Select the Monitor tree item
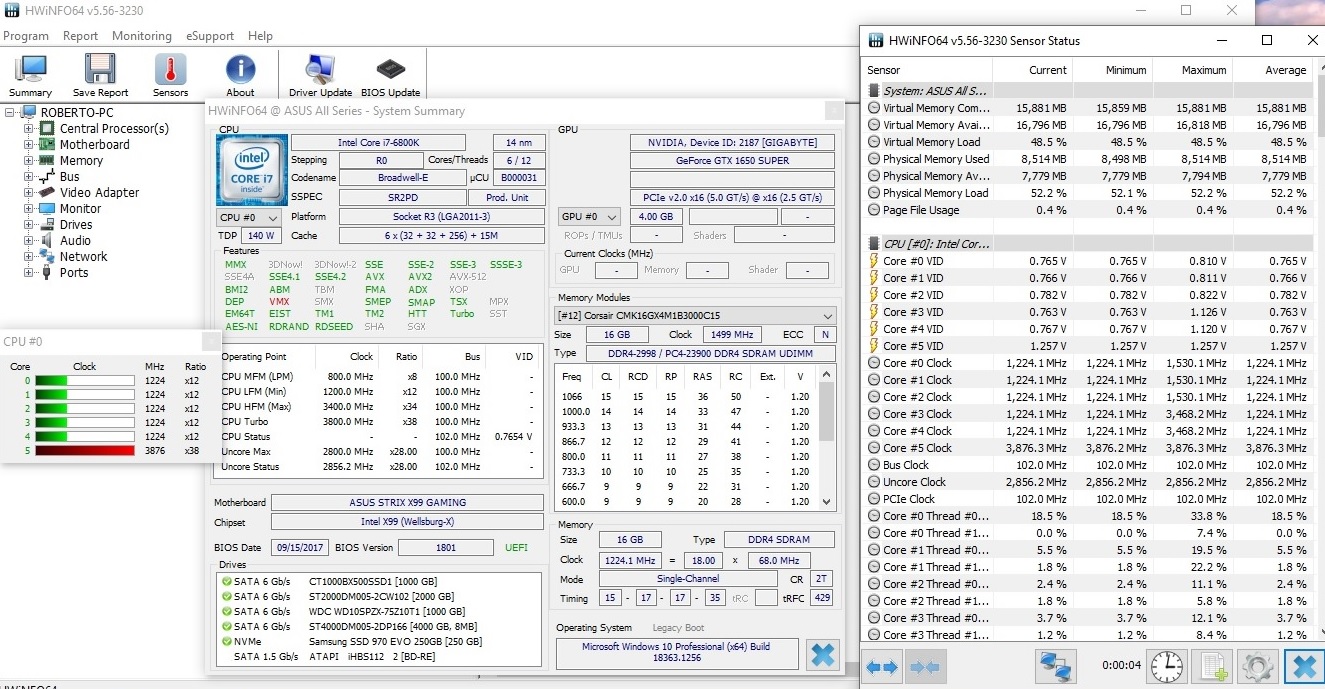The height and width of the screenshot is (689, 1325). pos(80,209)
